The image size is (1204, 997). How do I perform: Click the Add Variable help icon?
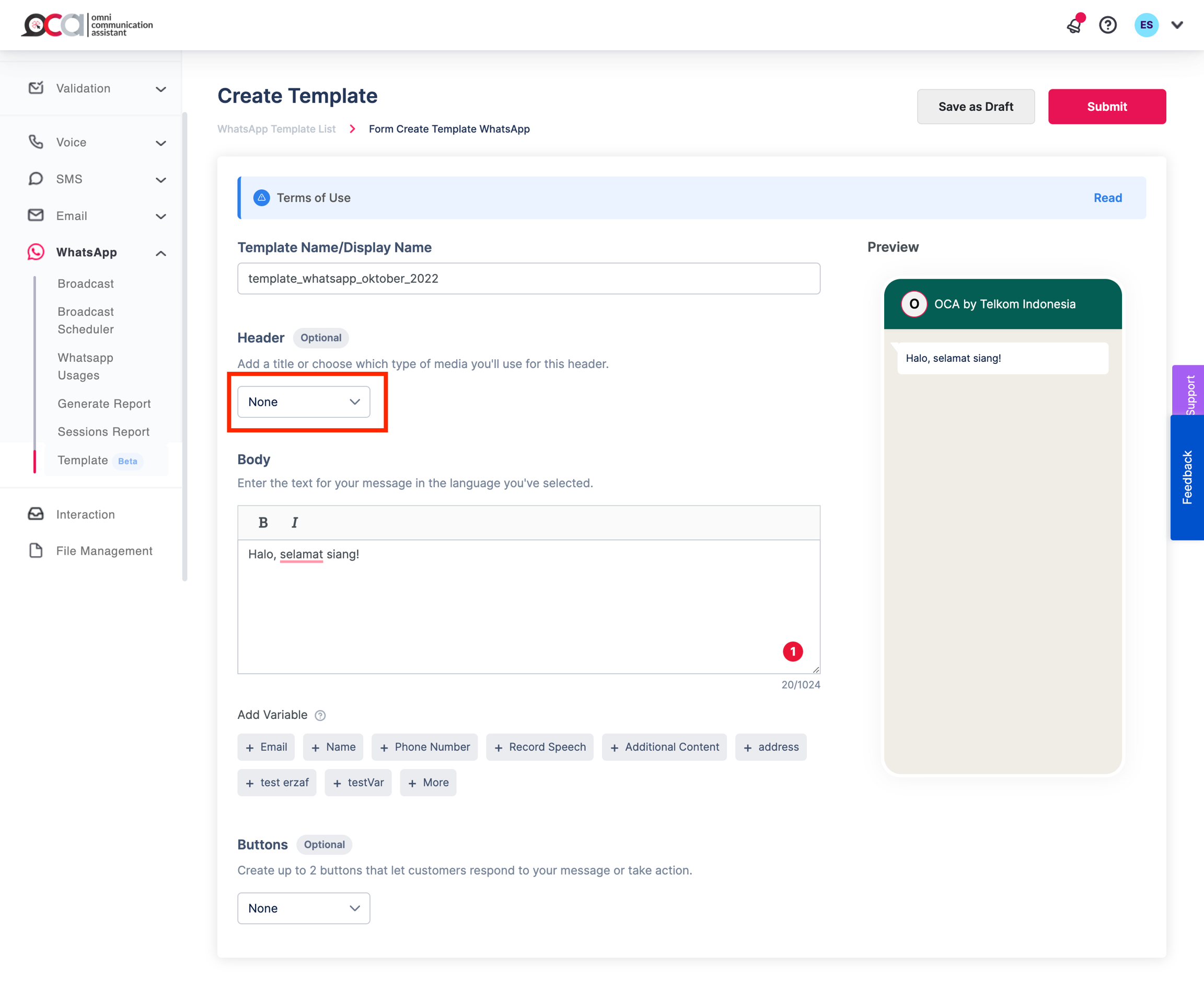320,715
